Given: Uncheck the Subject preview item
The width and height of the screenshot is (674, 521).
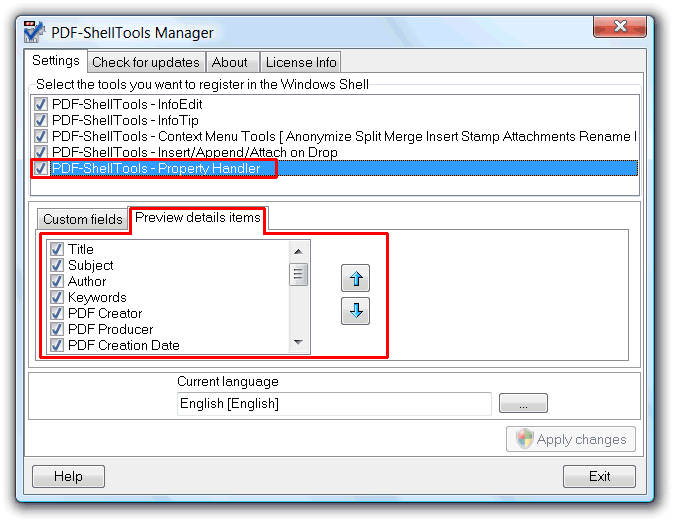Looking at the screenshot, I should click(x=57, y=265).
